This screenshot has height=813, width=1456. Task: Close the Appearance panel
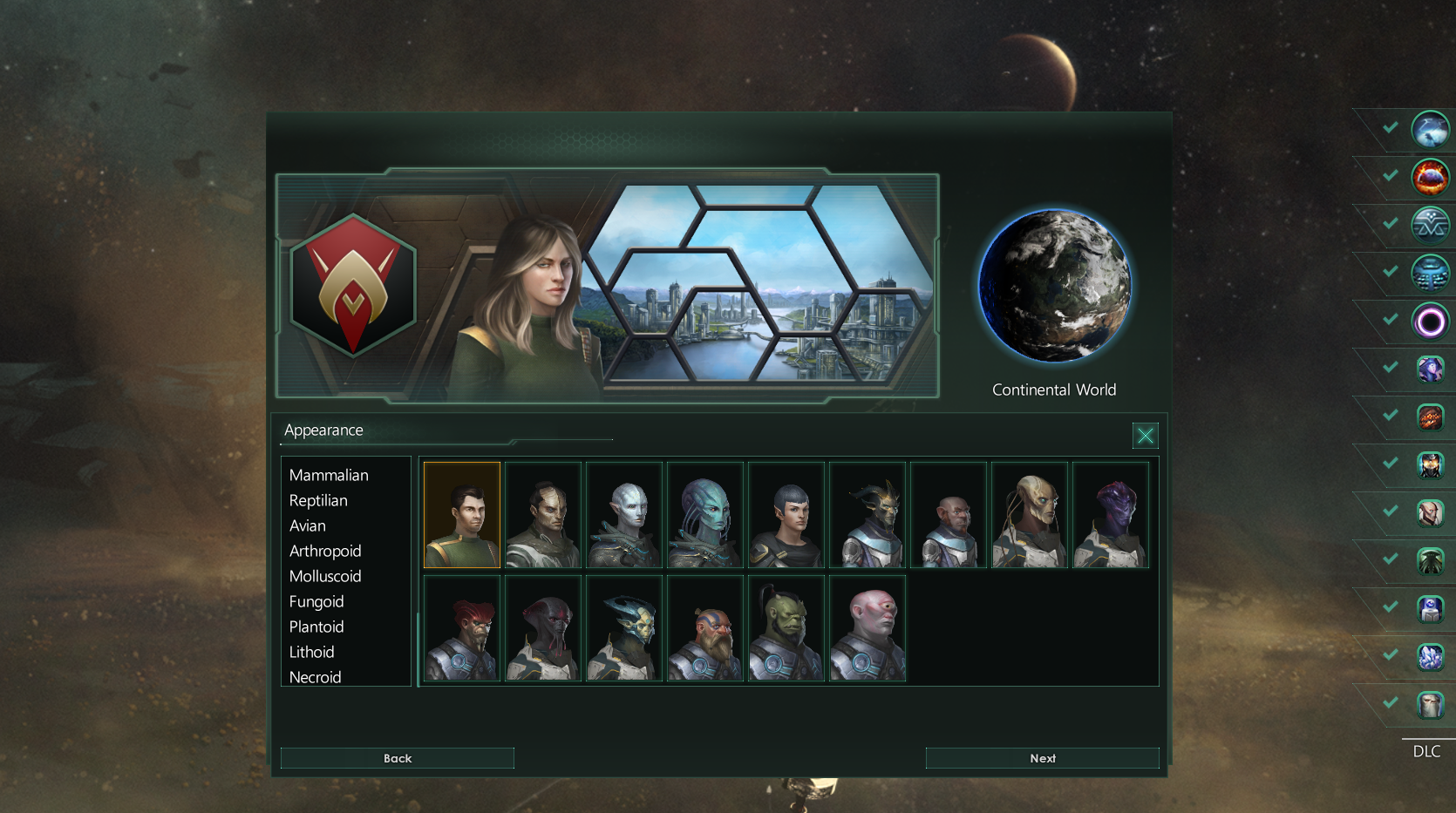tap(1146, 436)
